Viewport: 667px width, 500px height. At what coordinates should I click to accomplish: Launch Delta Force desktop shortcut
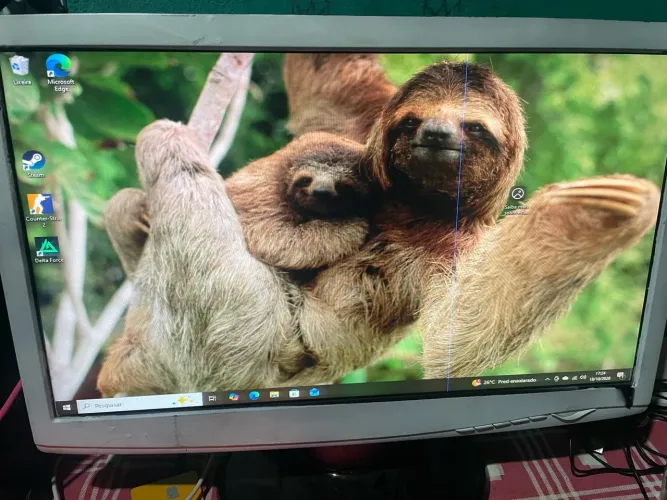(x=48, y=250)
